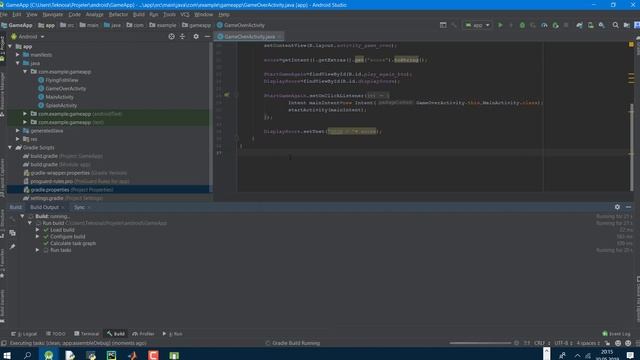
Task: Open the Android project view dropdown
Action: (x=28, y=37)
